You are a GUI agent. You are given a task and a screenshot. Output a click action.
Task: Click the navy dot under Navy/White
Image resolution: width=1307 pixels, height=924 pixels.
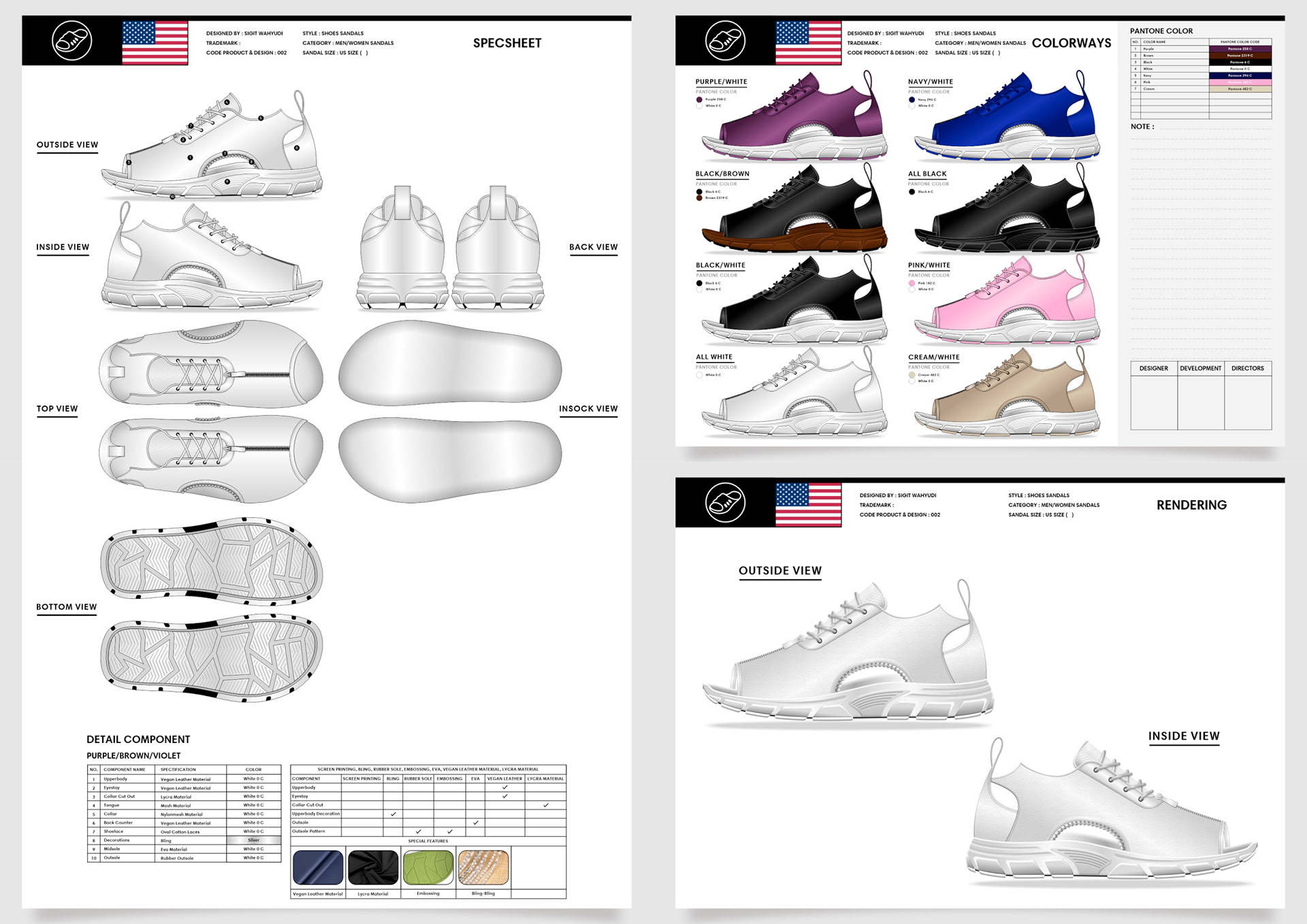911,99
